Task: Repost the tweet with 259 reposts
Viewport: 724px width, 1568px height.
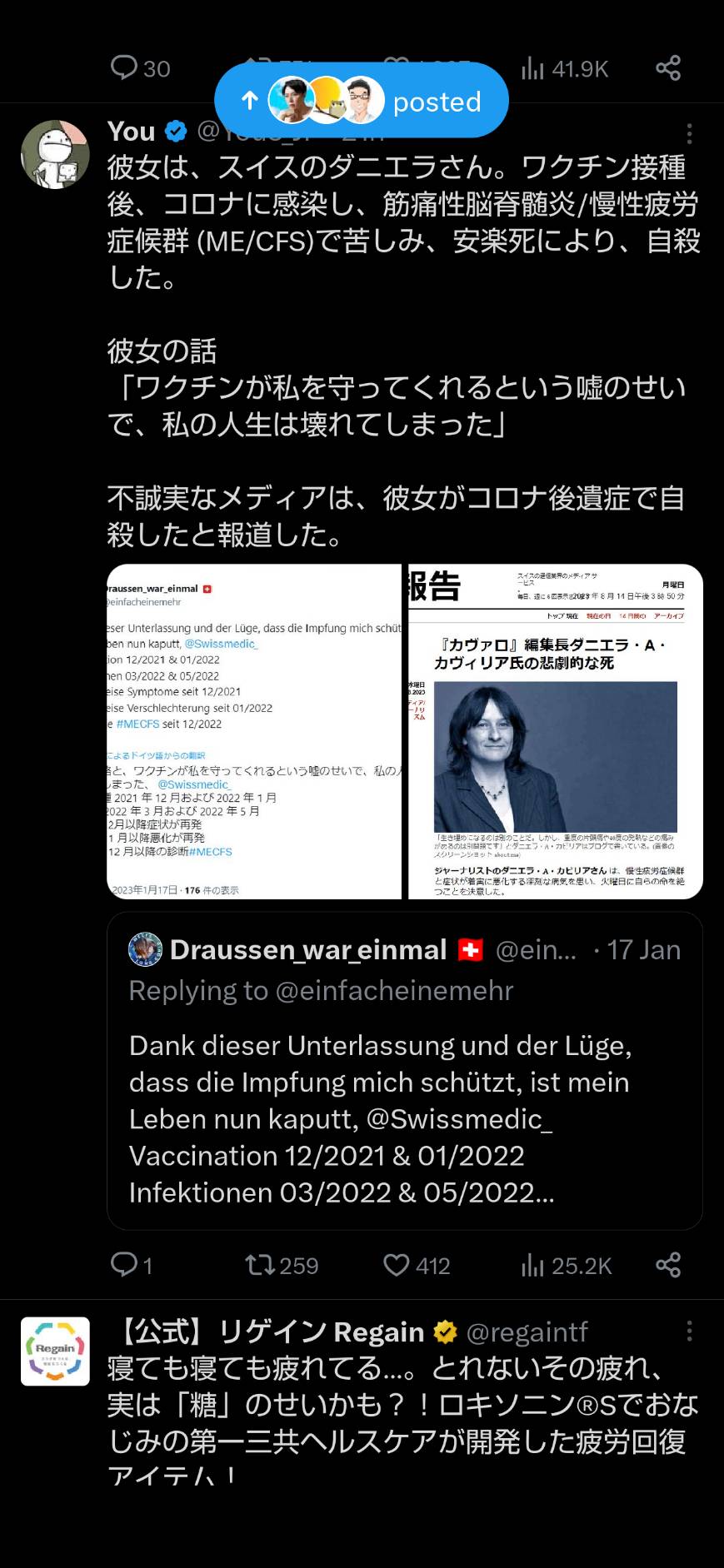Action: (x=282, y=1265)
